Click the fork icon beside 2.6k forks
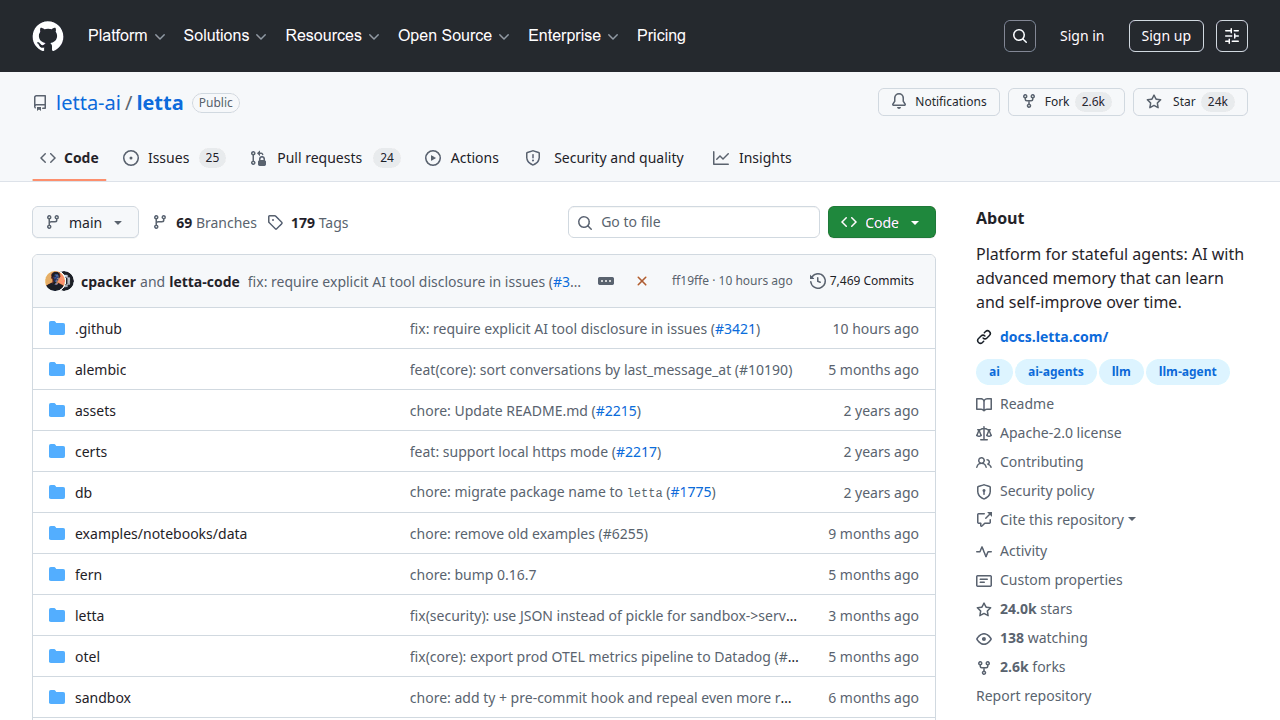This screenshot has width=1280, height=720. (x=984, y=667)
